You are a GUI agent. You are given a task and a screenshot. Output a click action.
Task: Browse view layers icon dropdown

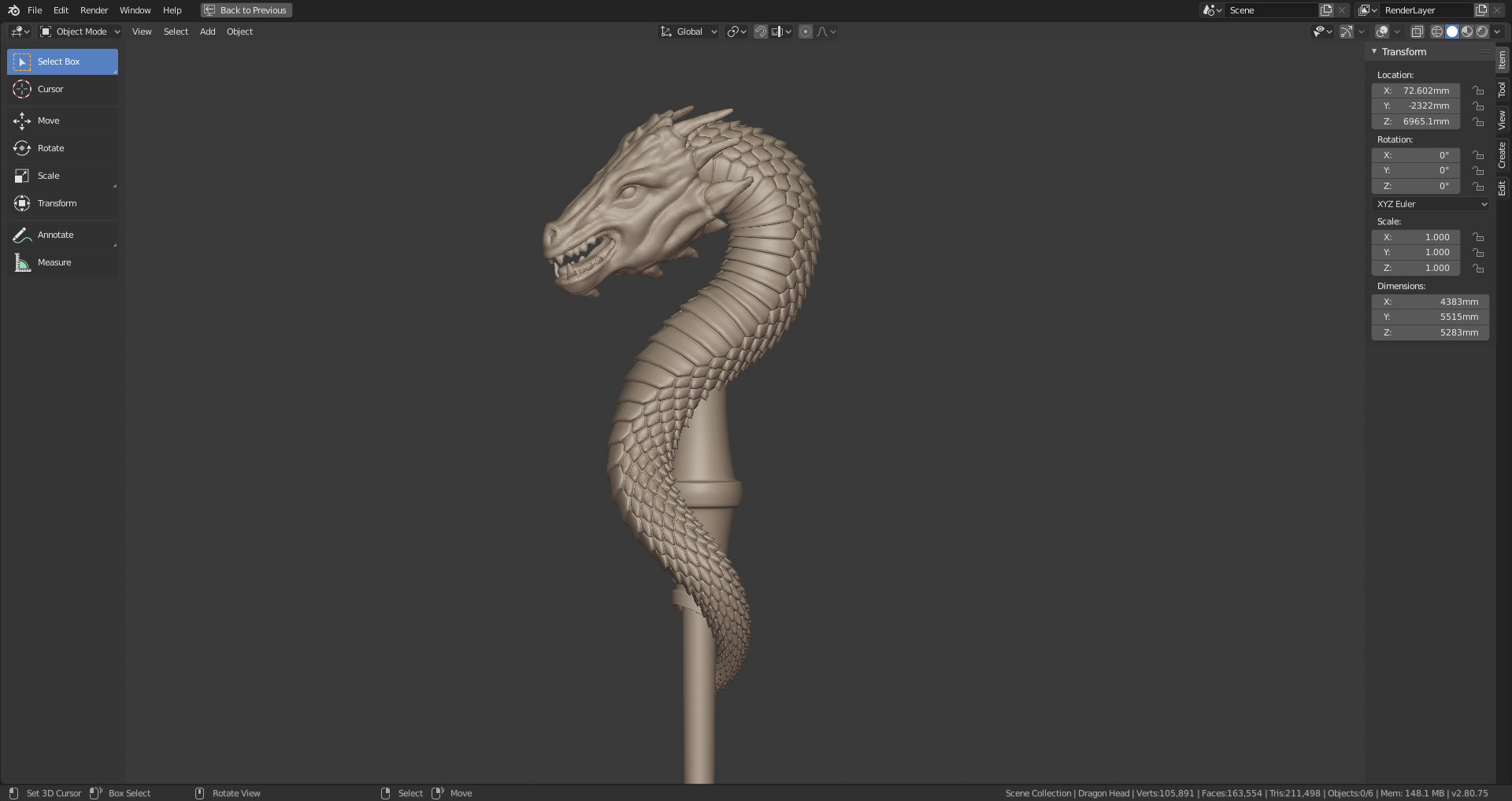pyautogui.click(x=1367, y=10)
